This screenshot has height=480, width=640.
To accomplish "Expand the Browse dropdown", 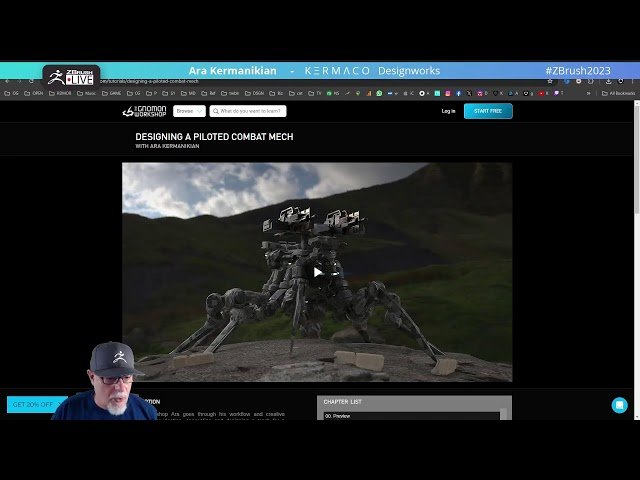I will (189, 111).
